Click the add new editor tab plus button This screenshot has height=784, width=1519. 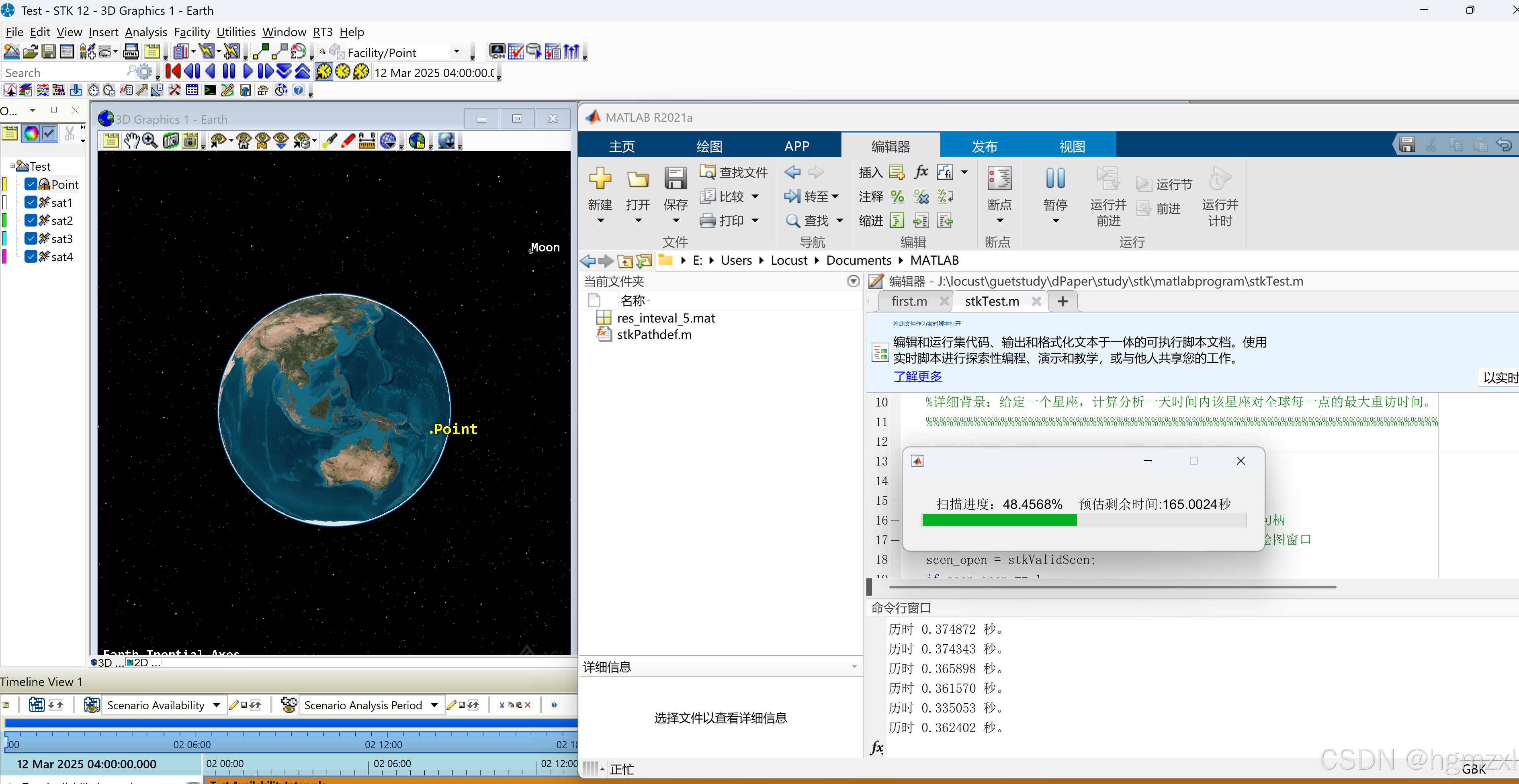pos(1062,301)
